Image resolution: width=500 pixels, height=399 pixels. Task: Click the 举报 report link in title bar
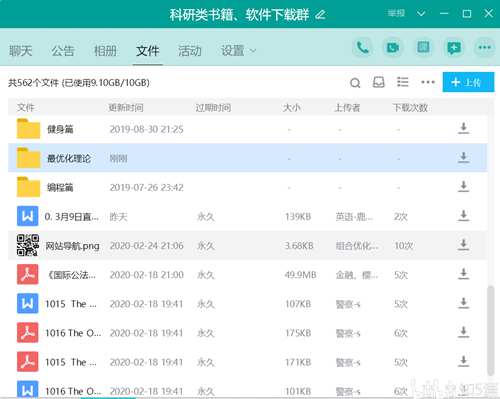[x=396, y=13]
